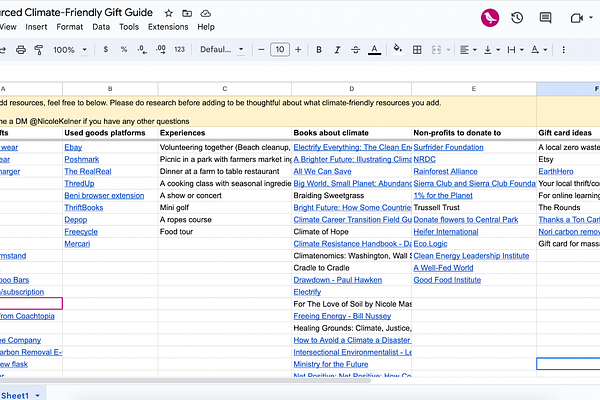This screenshot has width=600, height=400.
Task: Open the Data menu
Action: click(101, 27)
